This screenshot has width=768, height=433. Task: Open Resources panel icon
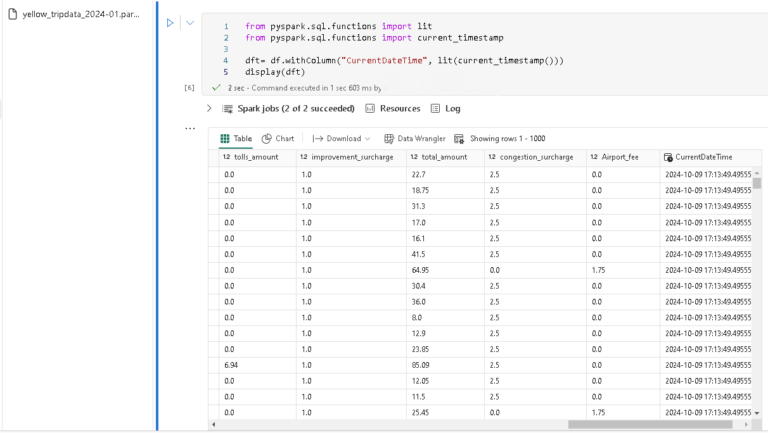[x=370, y=108]
